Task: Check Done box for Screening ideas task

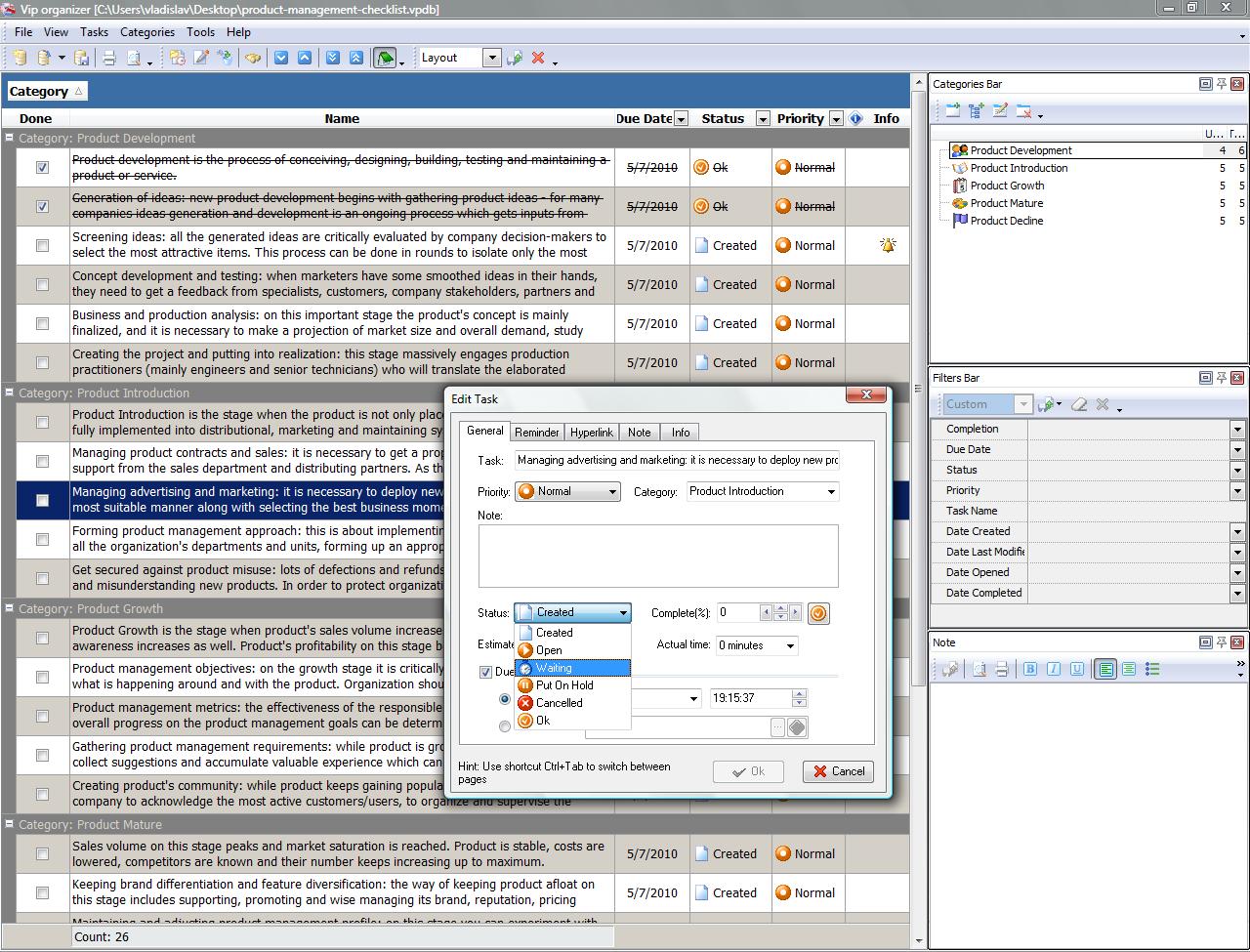Action: tap(42, 246)
